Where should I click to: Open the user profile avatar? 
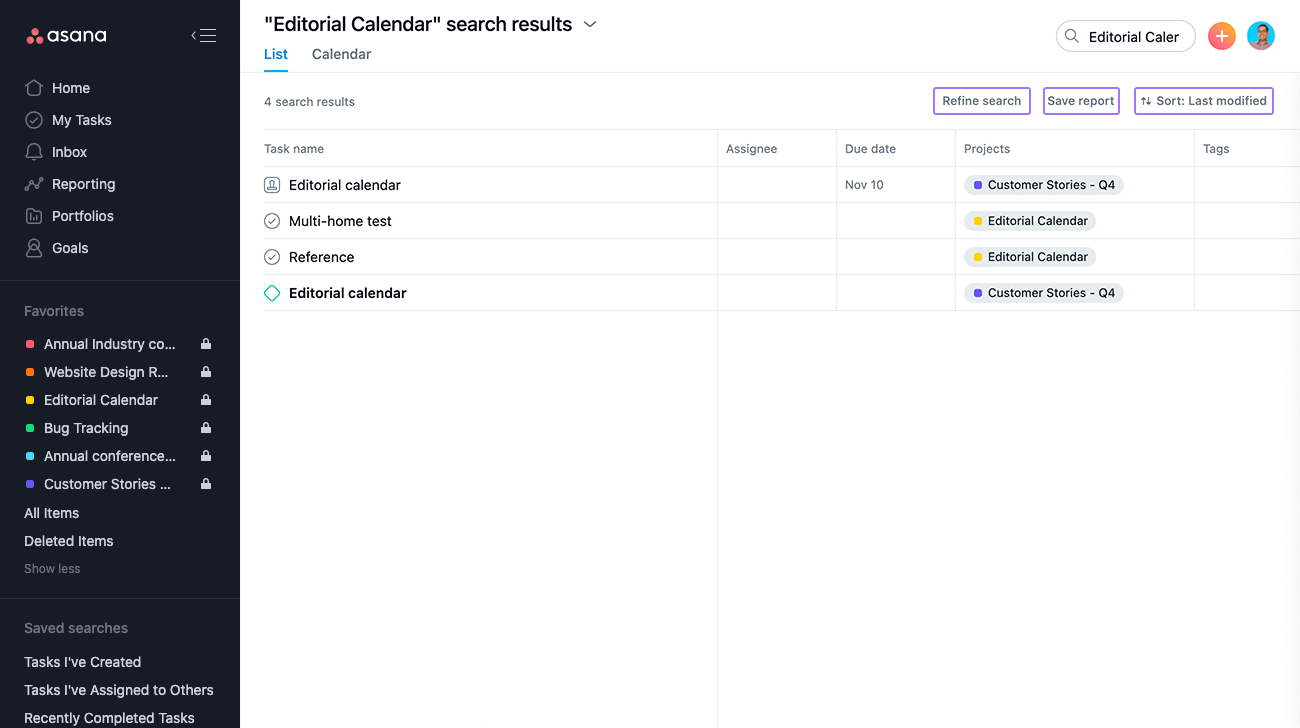point(1261,36)
